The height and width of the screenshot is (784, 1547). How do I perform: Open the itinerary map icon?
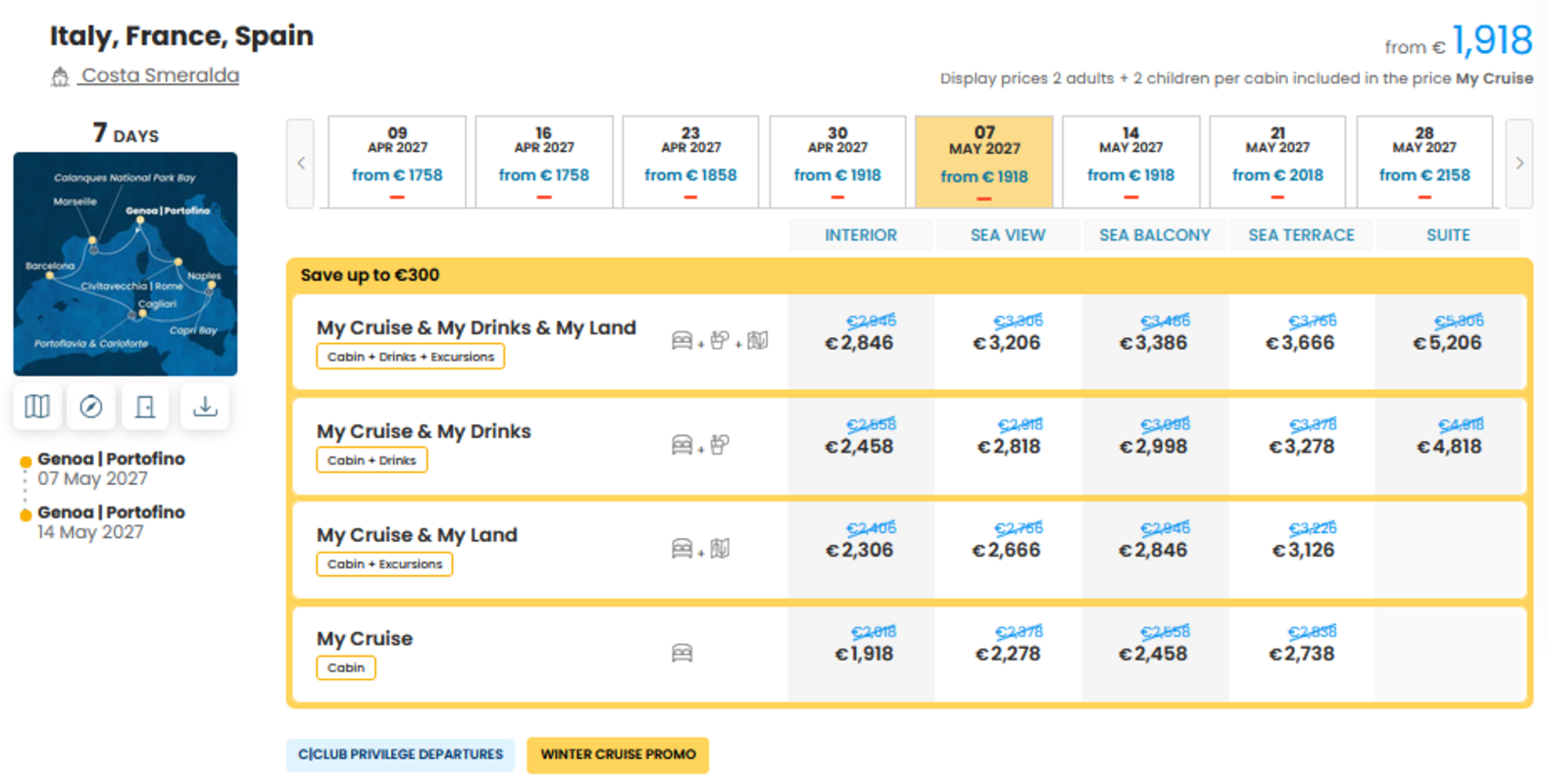(37, 407)
